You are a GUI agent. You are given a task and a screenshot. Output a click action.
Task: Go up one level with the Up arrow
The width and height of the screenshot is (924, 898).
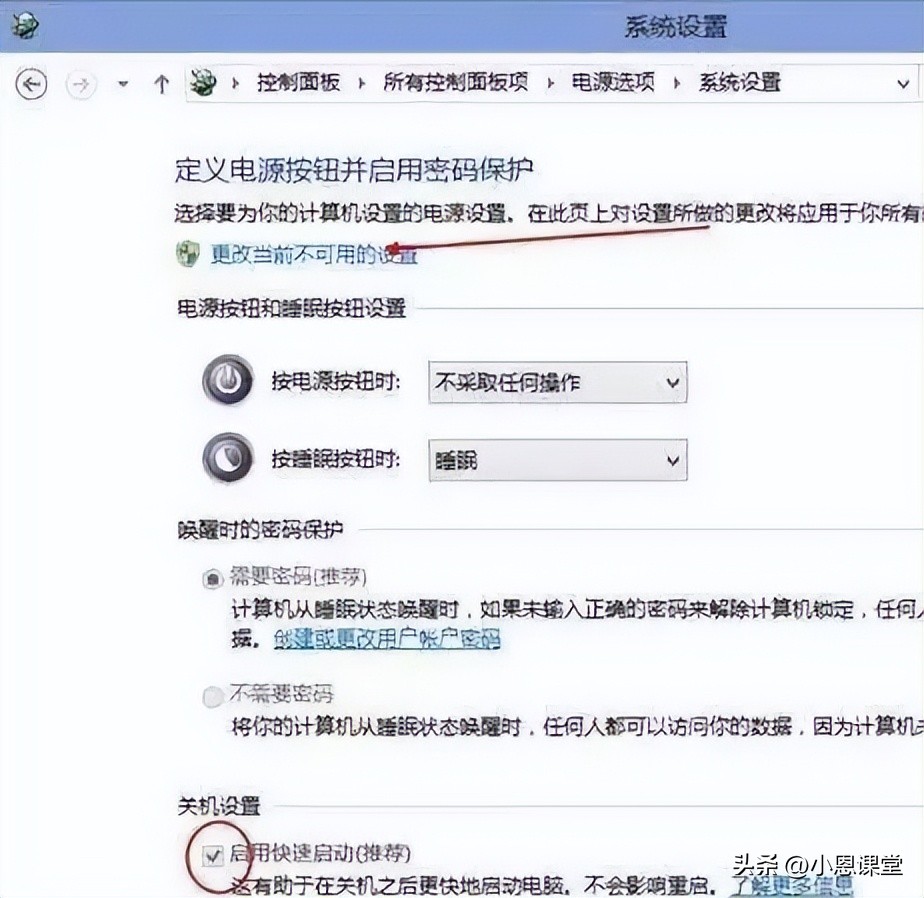[x=161, y=84]
